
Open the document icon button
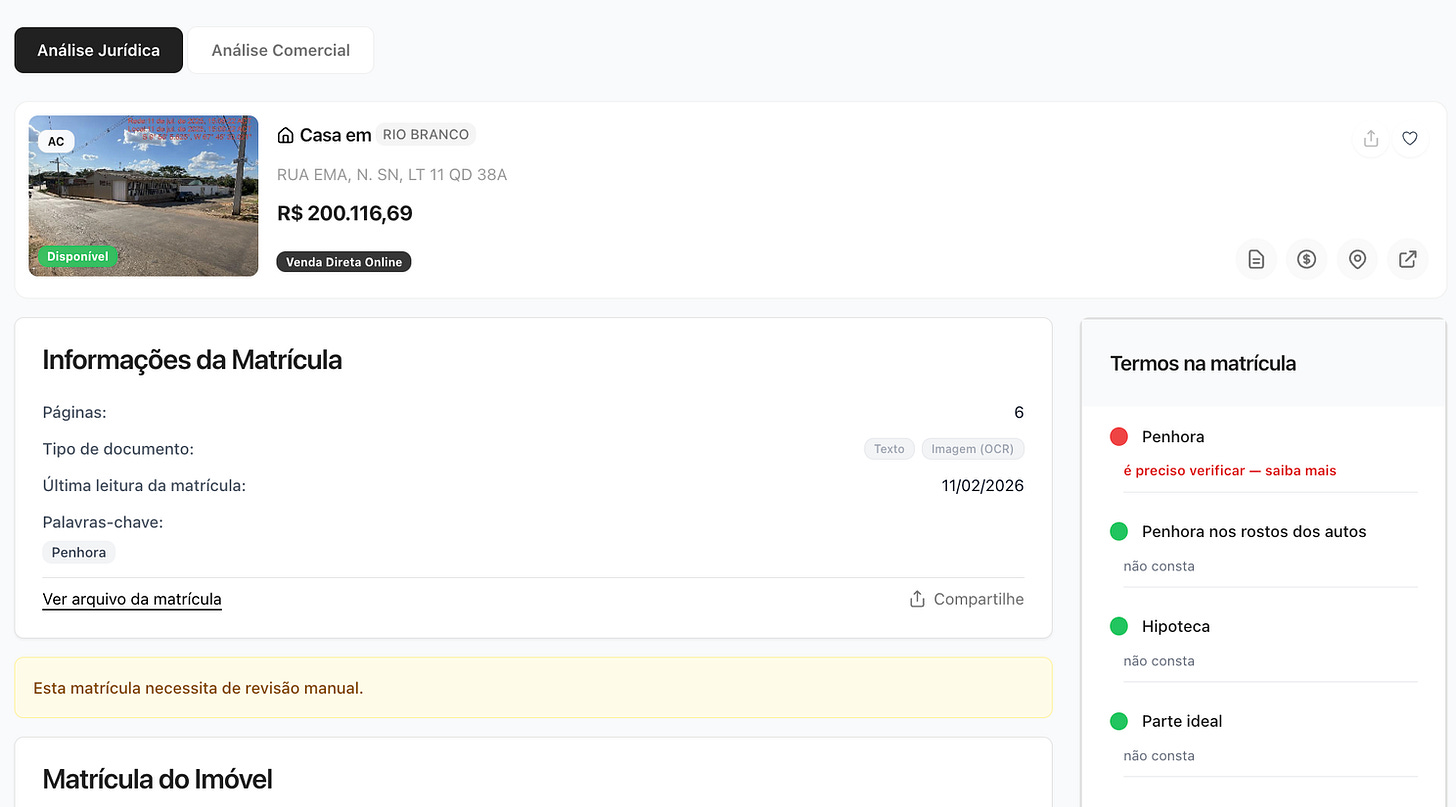pyautogui.click(x=1256, y=259)
